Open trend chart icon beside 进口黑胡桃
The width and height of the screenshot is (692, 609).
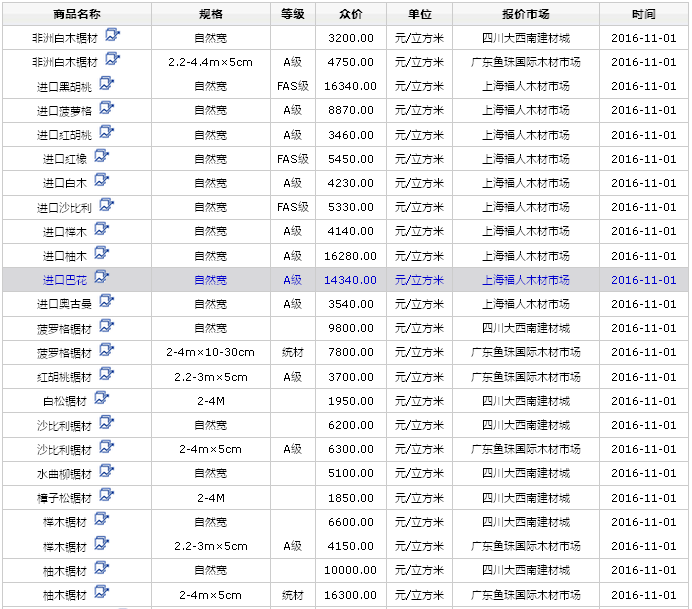pyautogui.click(x=106, y=84)
